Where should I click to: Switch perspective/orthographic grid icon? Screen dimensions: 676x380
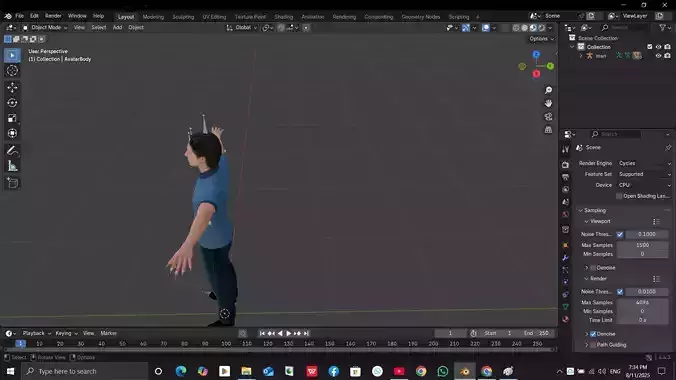click(x=548, y=130)
